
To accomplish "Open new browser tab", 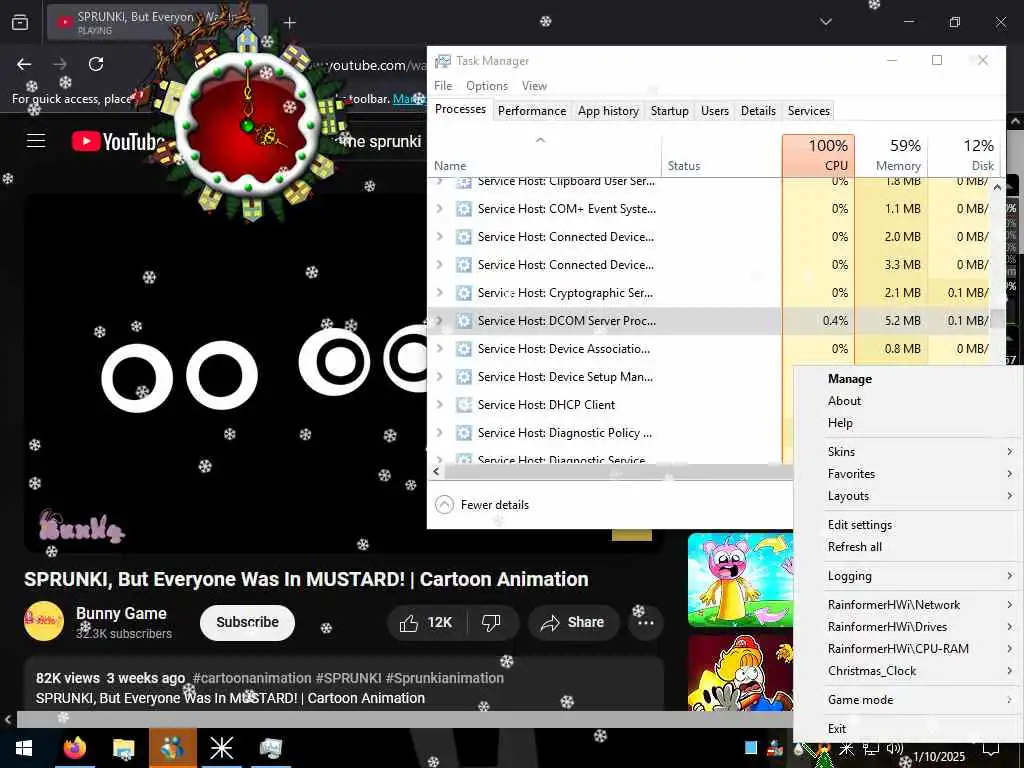I will pyautogui.click(x=289, y=23).
